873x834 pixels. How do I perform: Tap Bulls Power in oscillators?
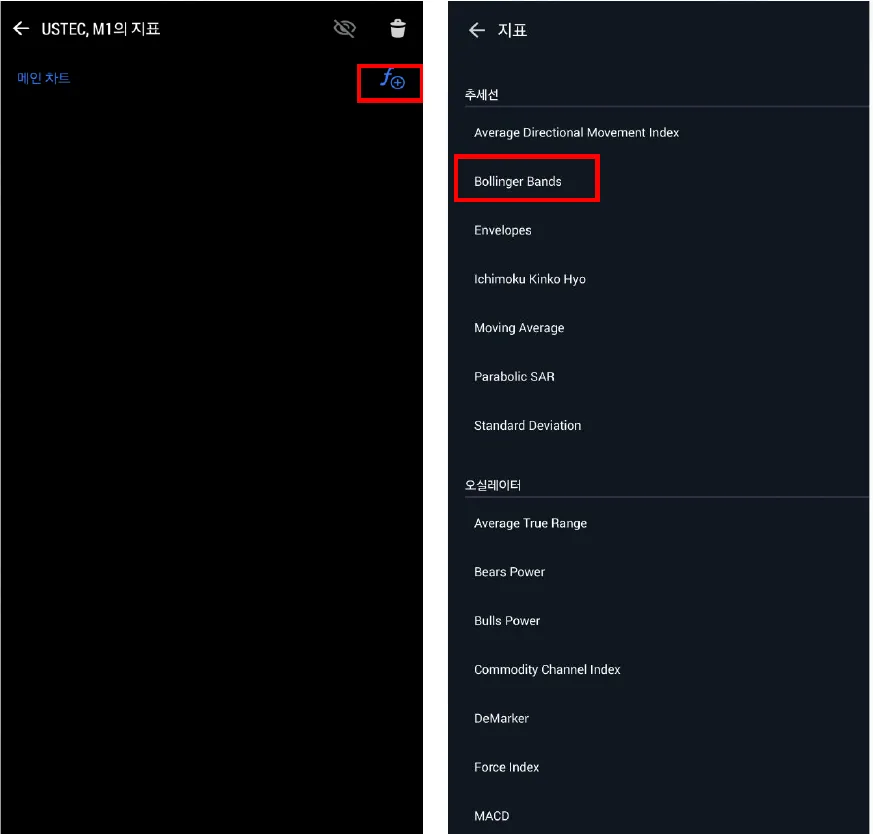pos(507,621)
